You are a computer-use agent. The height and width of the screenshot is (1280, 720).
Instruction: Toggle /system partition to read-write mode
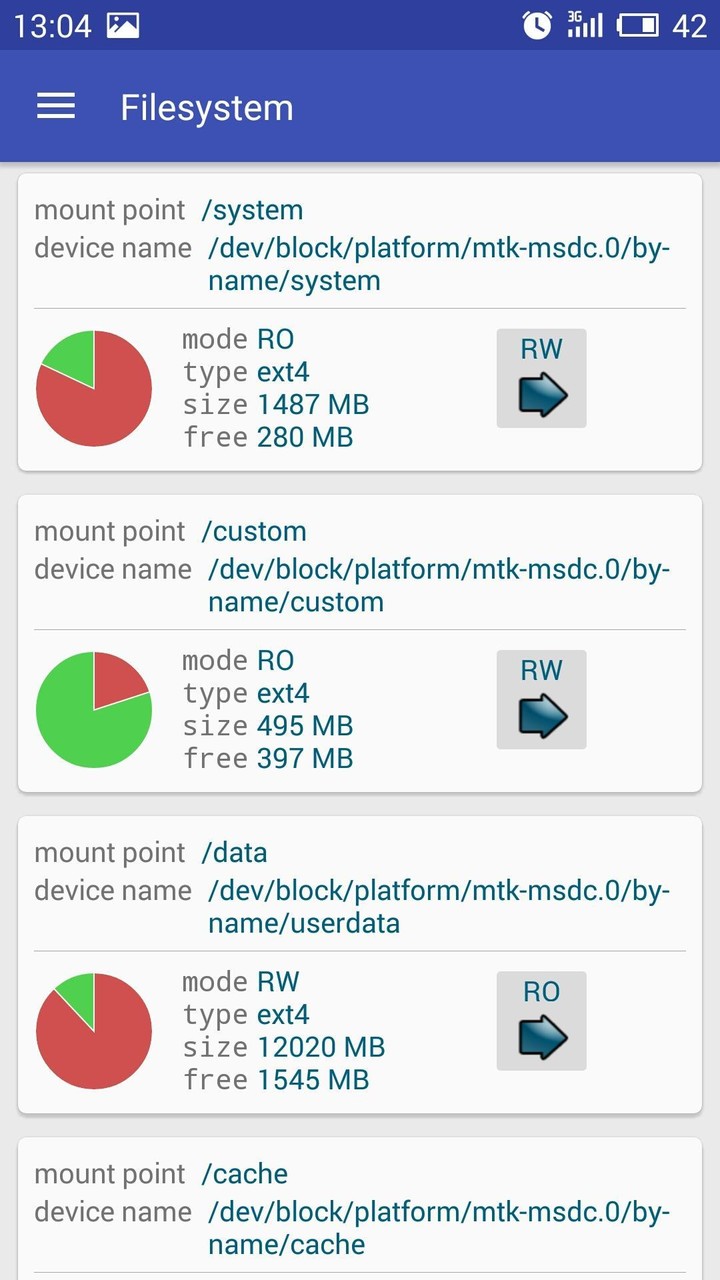click(541, 378)
